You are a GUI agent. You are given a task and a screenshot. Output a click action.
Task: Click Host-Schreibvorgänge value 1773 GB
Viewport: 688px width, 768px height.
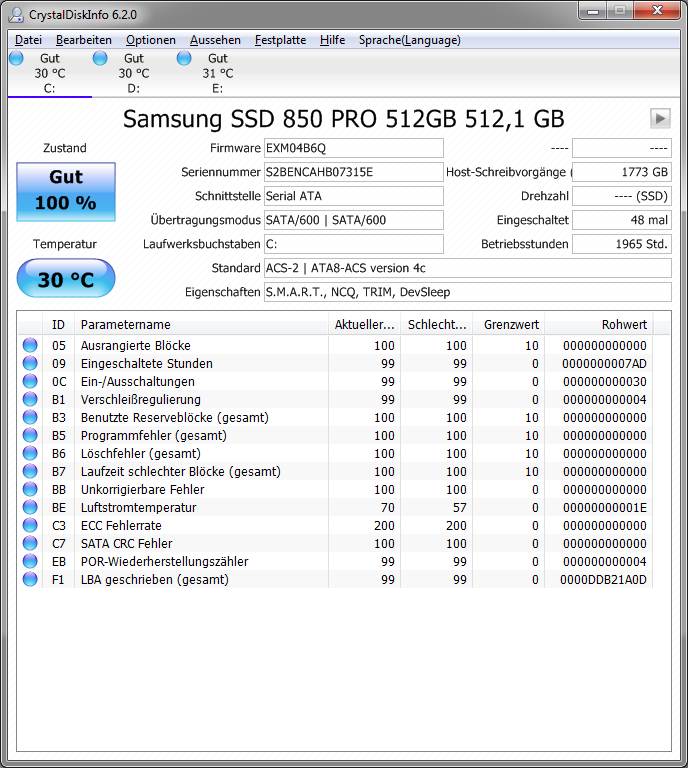(622, 172)
